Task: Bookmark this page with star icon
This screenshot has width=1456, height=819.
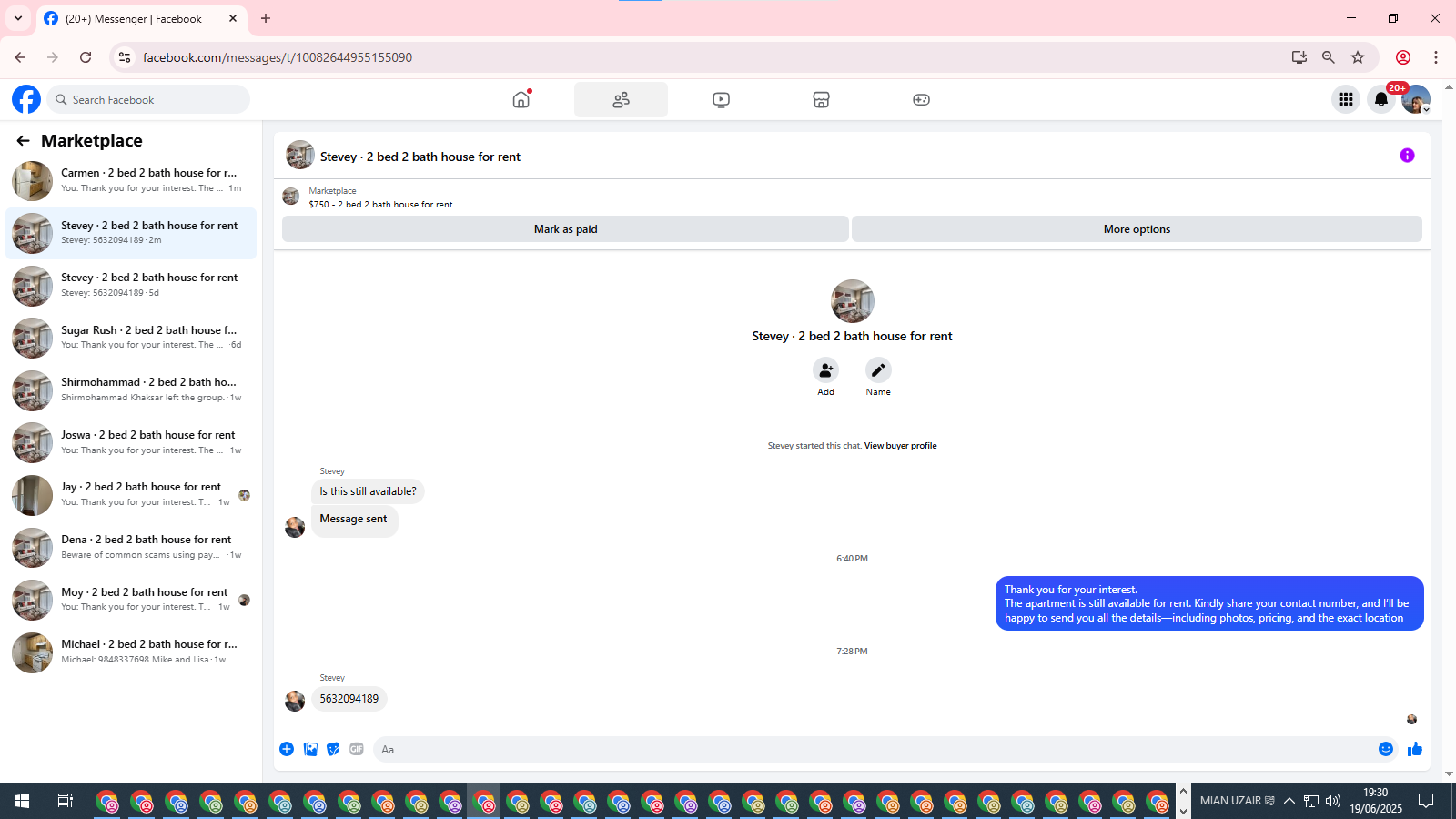Action: 1358,57
